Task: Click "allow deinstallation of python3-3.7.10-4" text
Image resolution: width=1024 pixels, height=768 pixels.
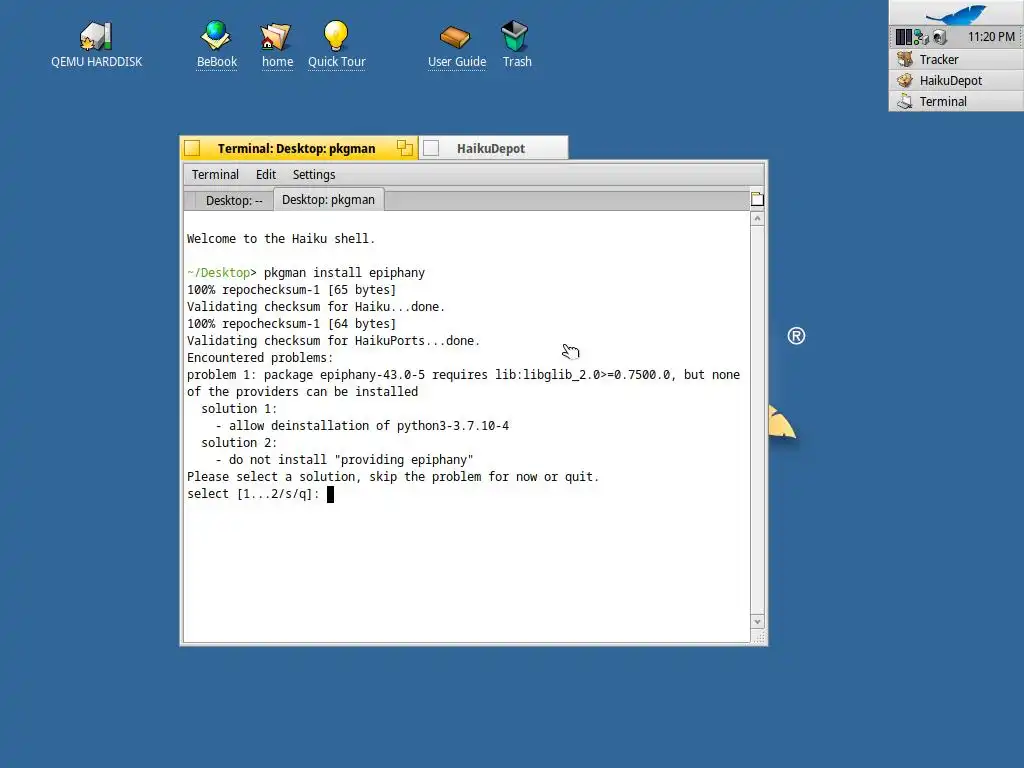Action: (x=369, y=426)
